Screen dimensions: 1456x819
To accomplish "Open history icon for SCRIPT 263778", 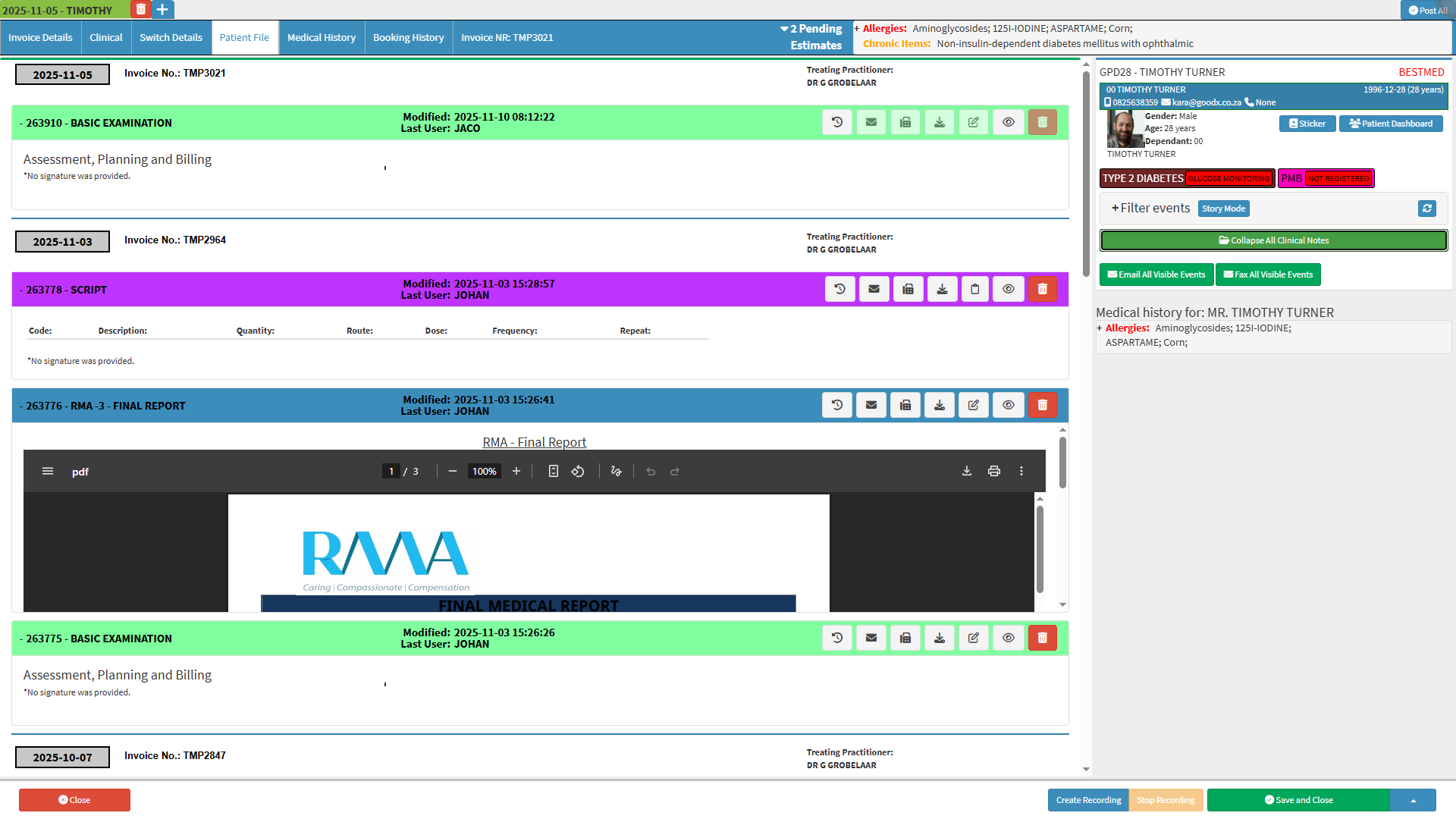I will pos(839,289).
